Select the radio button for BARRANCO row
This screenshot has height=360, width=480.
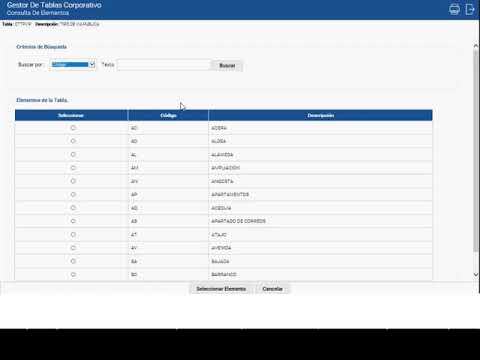(73, 274)
